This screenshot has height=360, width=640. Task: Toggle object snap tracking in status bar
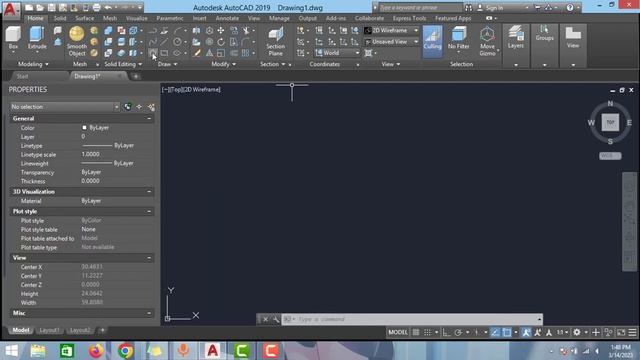click(x=495, y=332)
